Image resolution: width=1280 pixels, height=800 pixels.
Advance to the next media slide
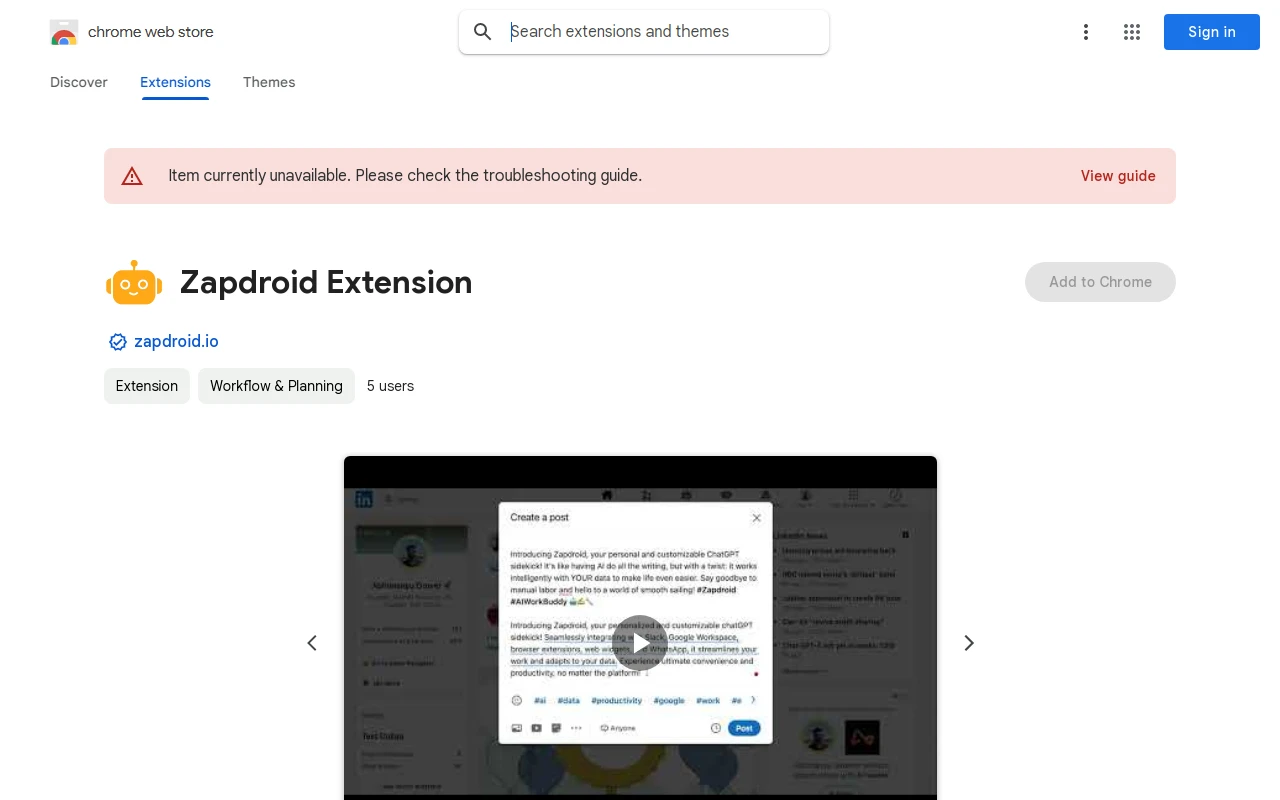[967, 643]
